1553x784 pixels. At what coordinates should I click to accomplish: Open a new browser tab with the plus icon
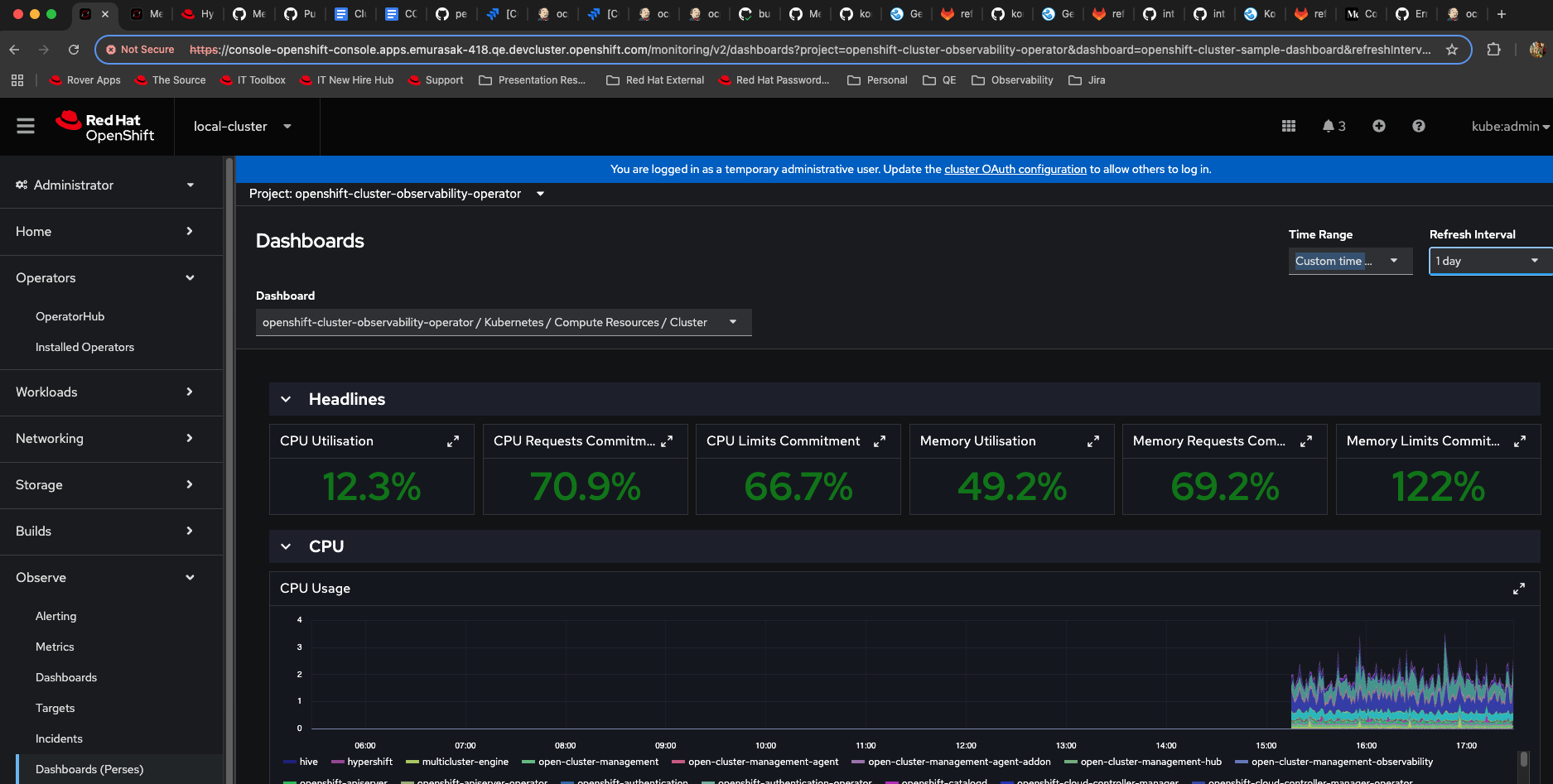click(x=1502, y=14)
